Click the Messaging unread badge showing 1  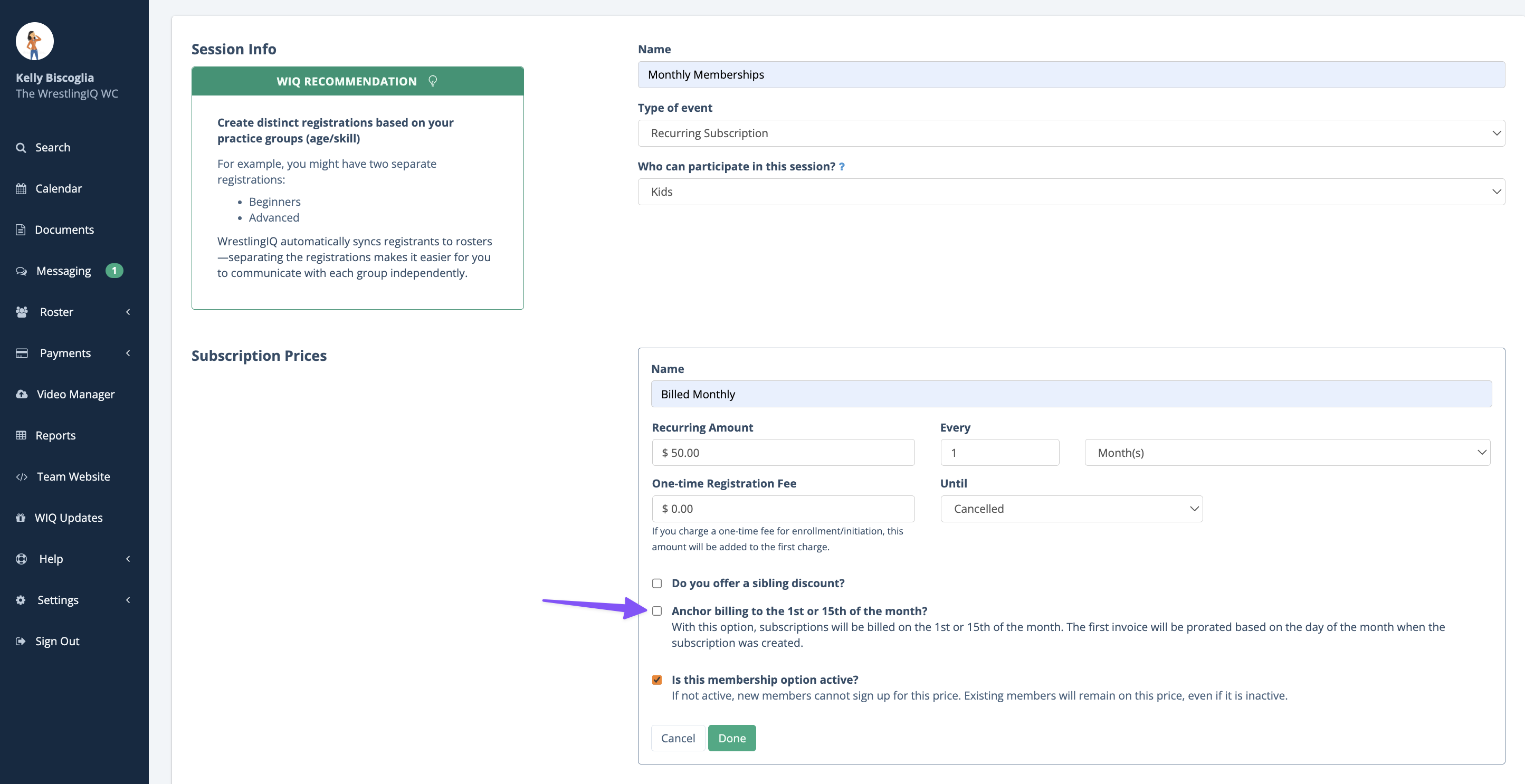click(115, 271)
